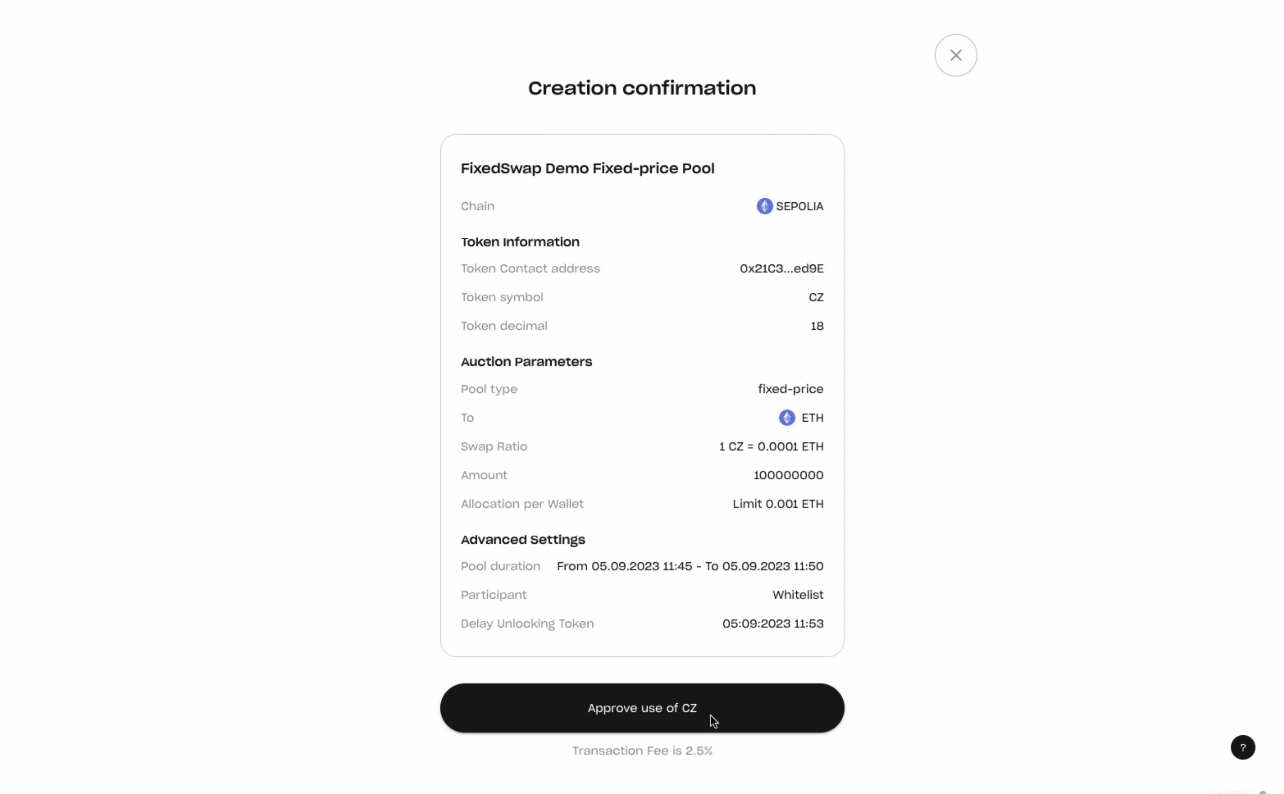This screenshot has height=794, width=1284.
Task: Close the Creation confirmation dialog
Action: tap(955, 55)
